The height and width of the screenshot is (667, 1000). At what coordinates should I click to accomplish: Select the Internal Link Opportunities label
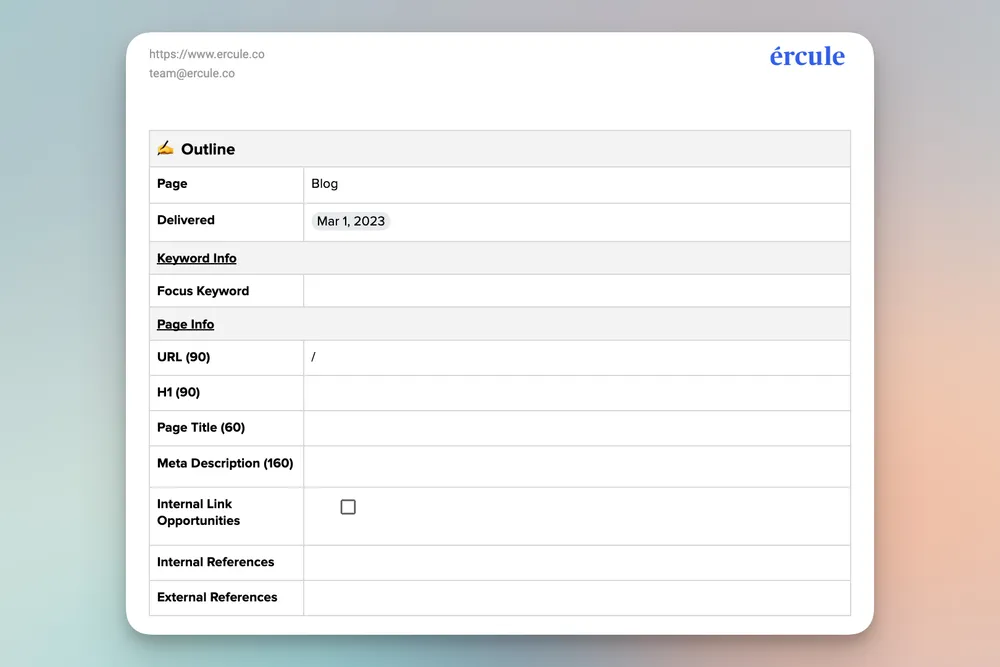click(x=198, y=512)
